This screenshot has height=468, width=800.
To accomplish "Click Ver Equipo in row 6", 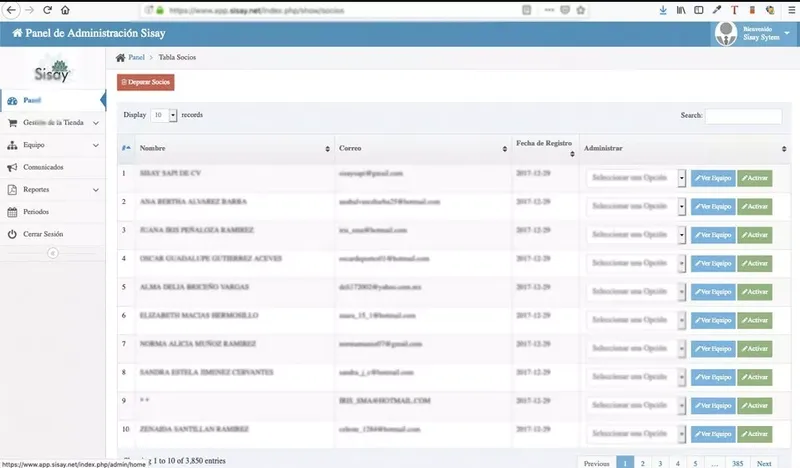I will [713, 321].
